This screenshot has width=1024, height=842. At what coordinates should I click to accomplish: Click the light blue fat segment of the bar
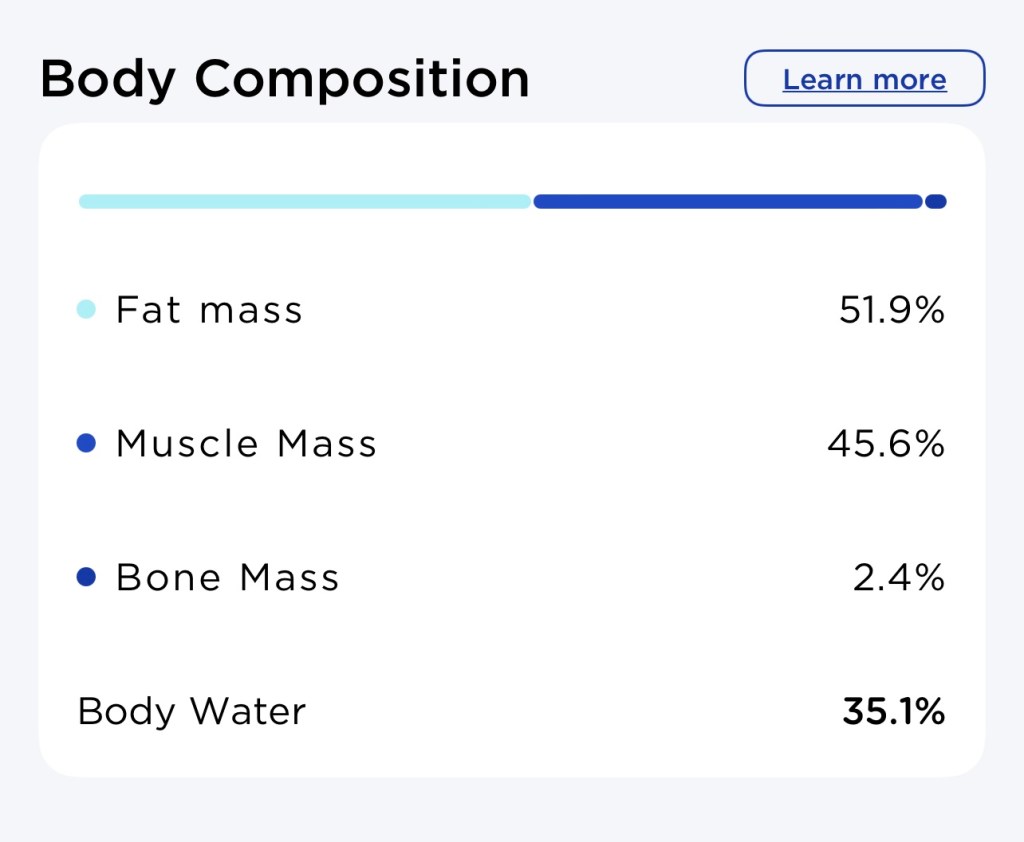coord(304,201)
